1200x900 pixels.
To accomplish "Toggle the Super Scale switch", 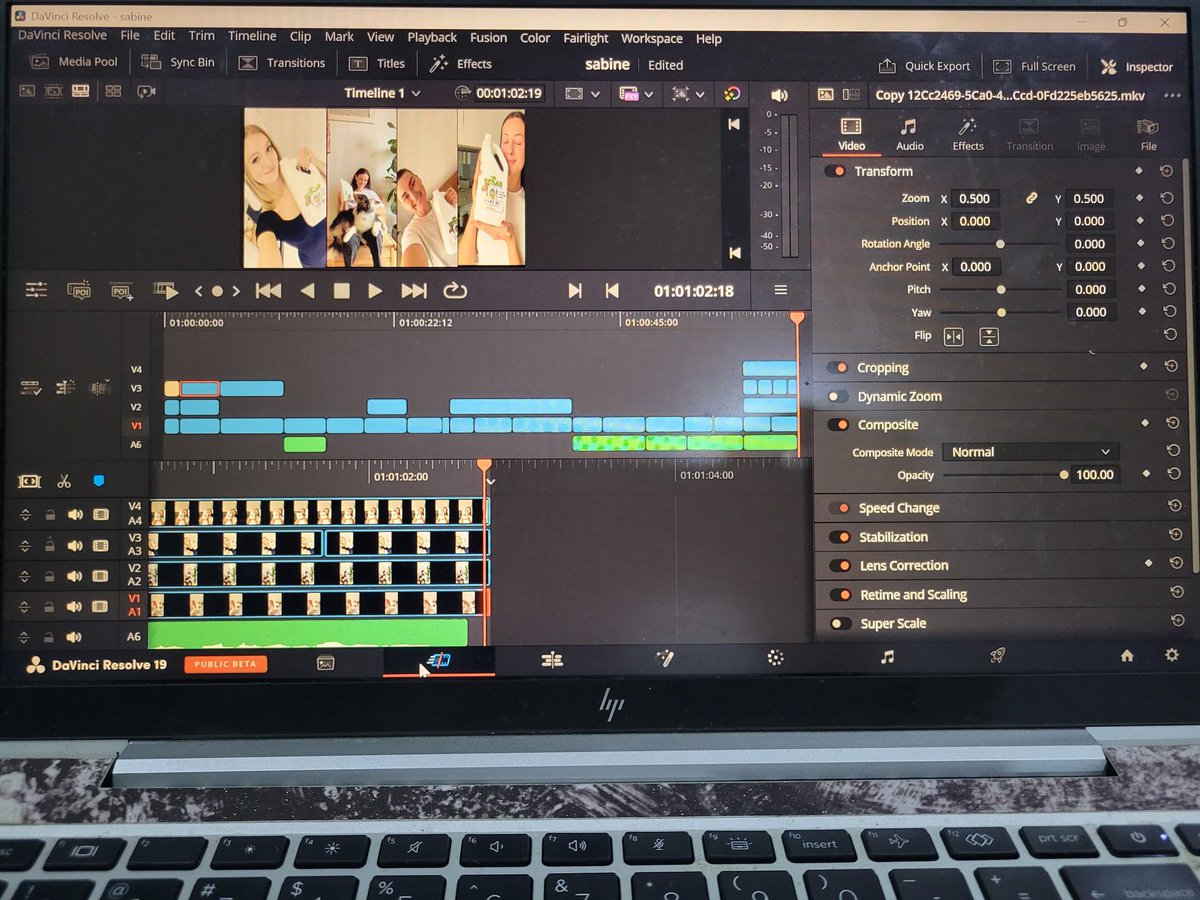I will click(842, 624).
